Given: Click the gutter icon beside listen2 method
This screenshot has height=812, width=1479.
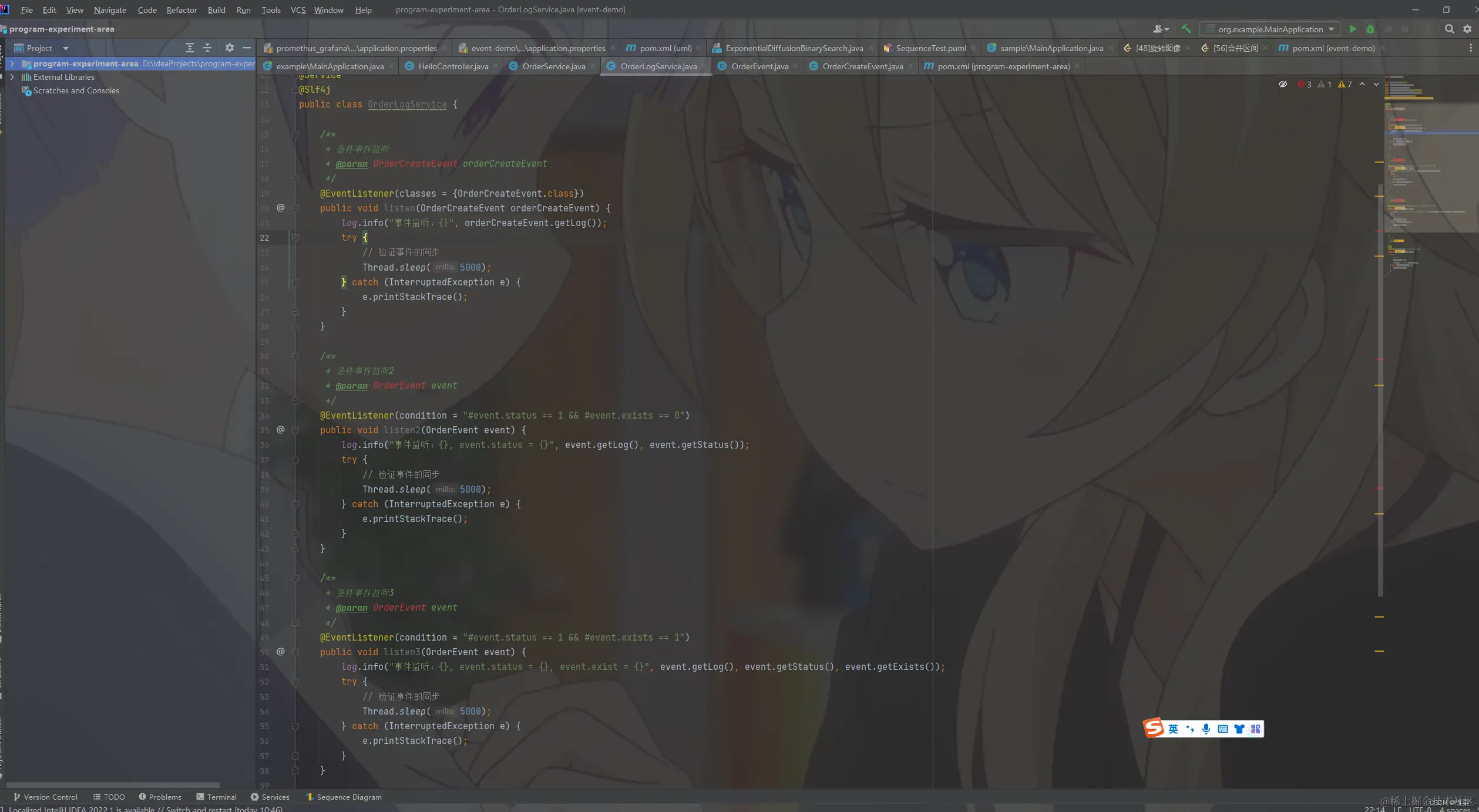Looking at the screenshot, I should click(x=281, y=430).
